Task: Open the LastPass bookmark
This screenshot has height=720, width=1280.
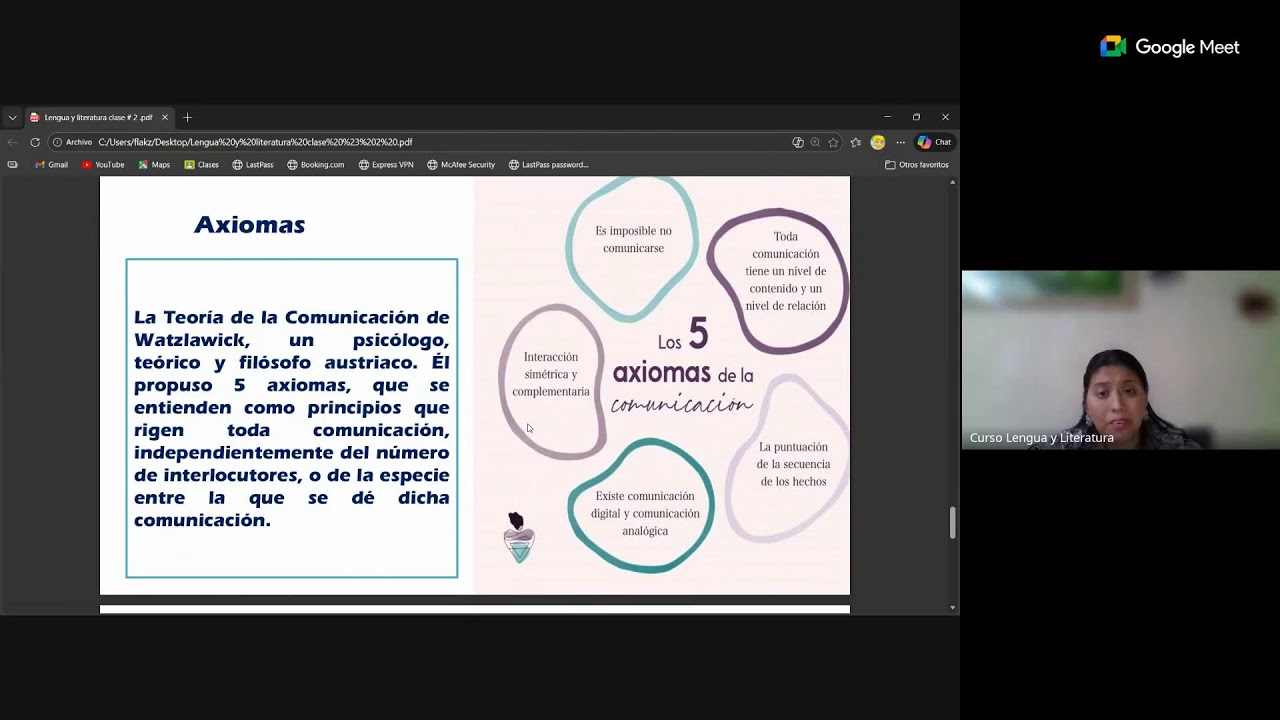Action: click(x=253, y=165)
